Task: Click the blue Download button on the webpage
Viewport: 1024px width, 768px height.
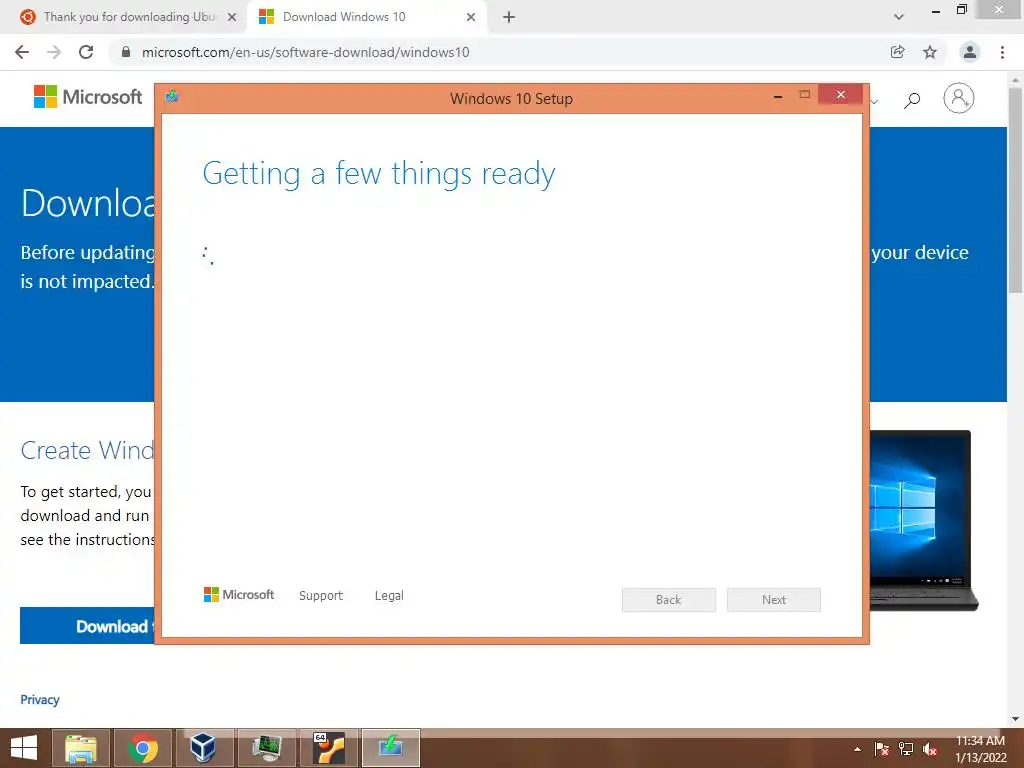Action: tap(88, 626)
